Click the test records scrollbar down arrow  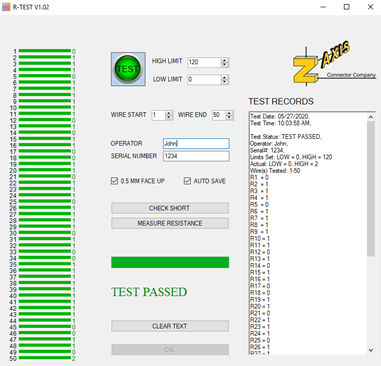(371, 350)
